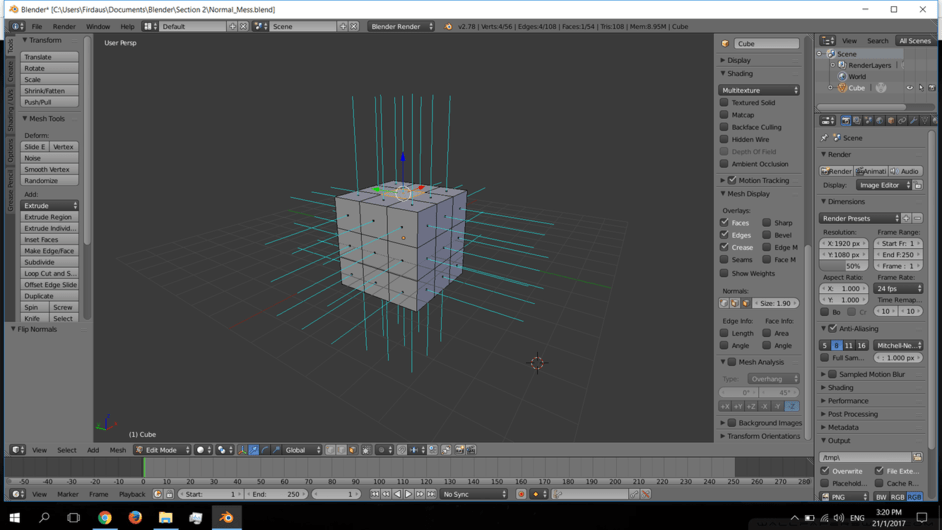
Task: Open the Multitexture shading dropdown
Action: 759,90
